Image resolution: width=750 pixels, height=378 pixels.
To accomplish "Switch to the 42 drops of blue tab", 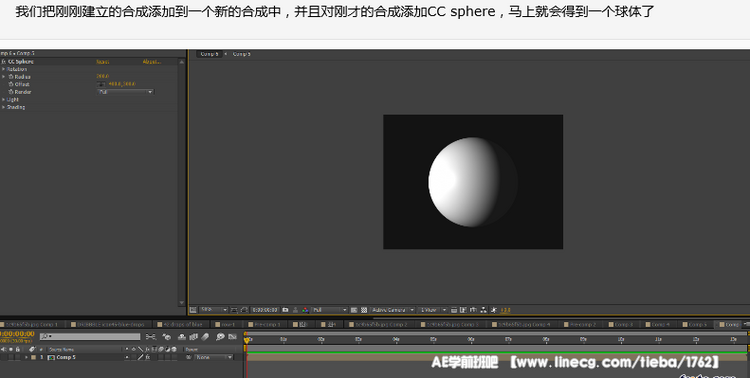I will (180, 324).
